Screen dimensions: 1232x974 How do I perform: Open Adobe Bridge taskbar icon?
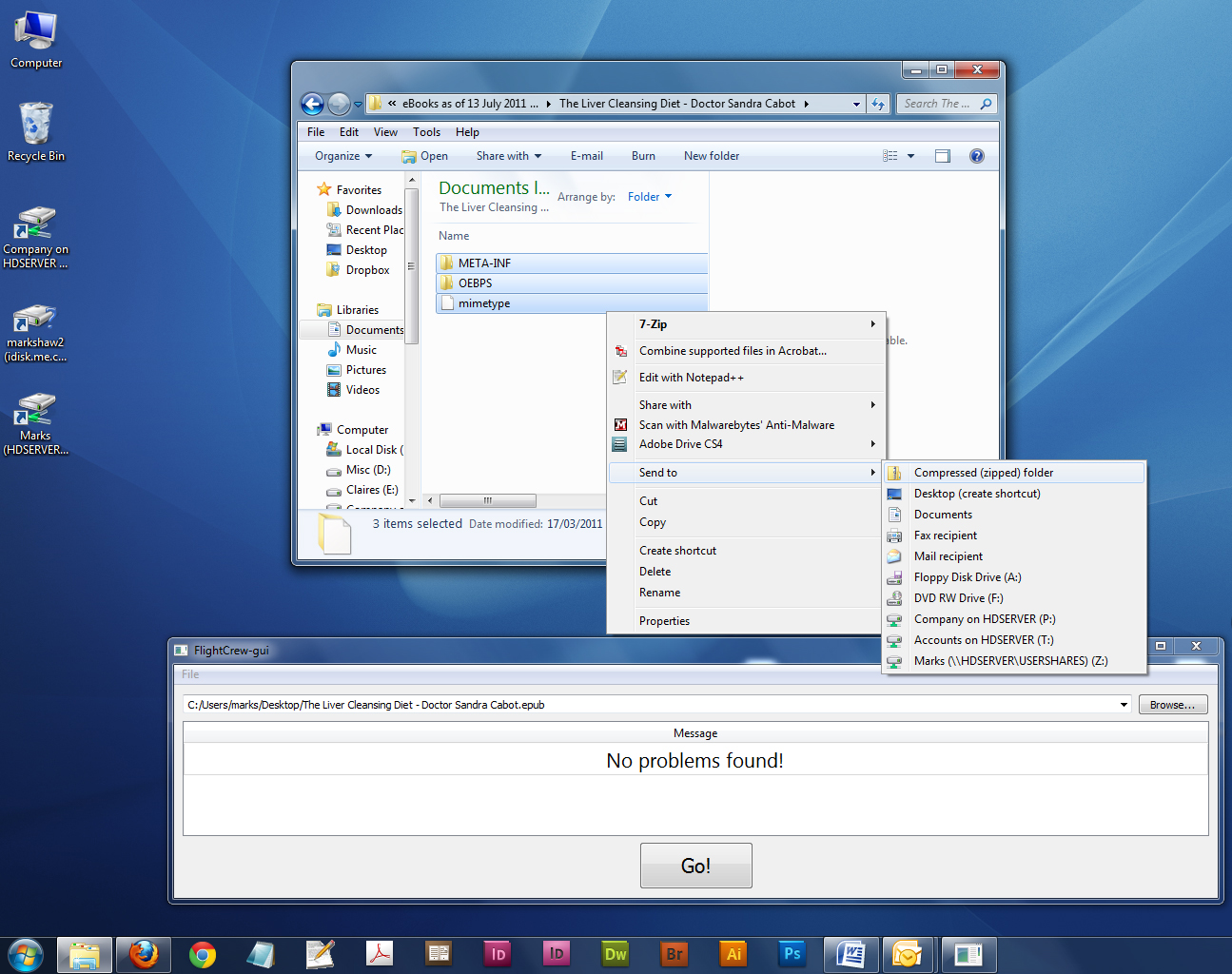675,954
